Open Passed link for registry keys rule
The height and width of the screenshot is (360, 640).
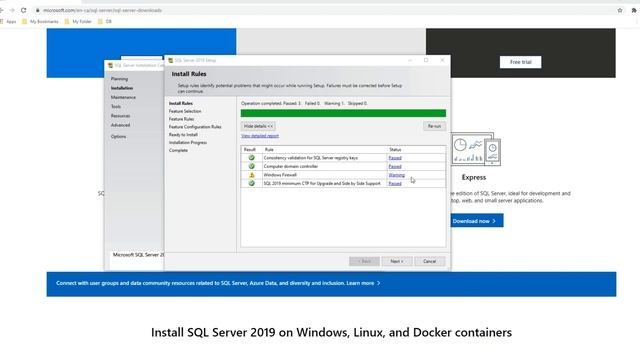tap(395, 158)
